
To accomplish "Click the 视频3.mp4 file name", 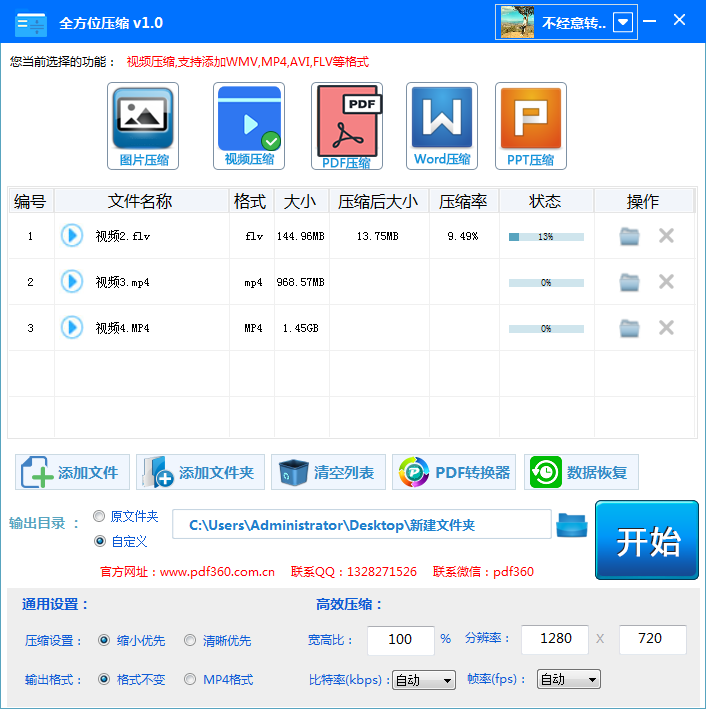I will [123, 282].
